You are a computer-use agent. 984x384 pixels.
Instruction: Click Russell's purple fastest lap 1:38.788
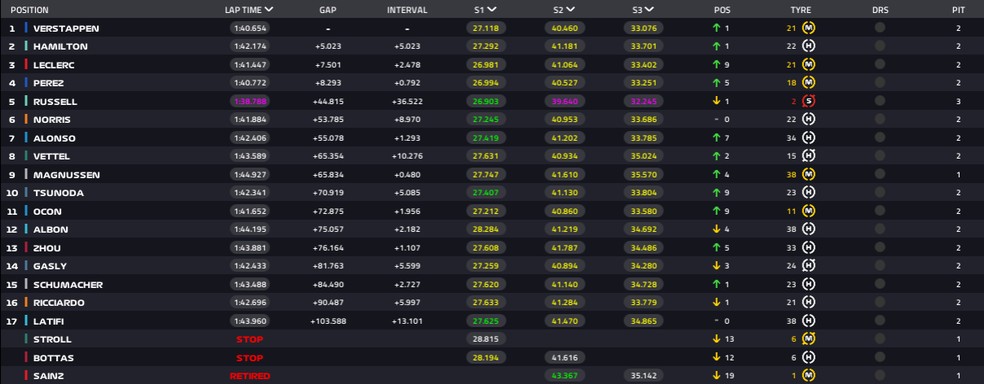tap(250, 102)
